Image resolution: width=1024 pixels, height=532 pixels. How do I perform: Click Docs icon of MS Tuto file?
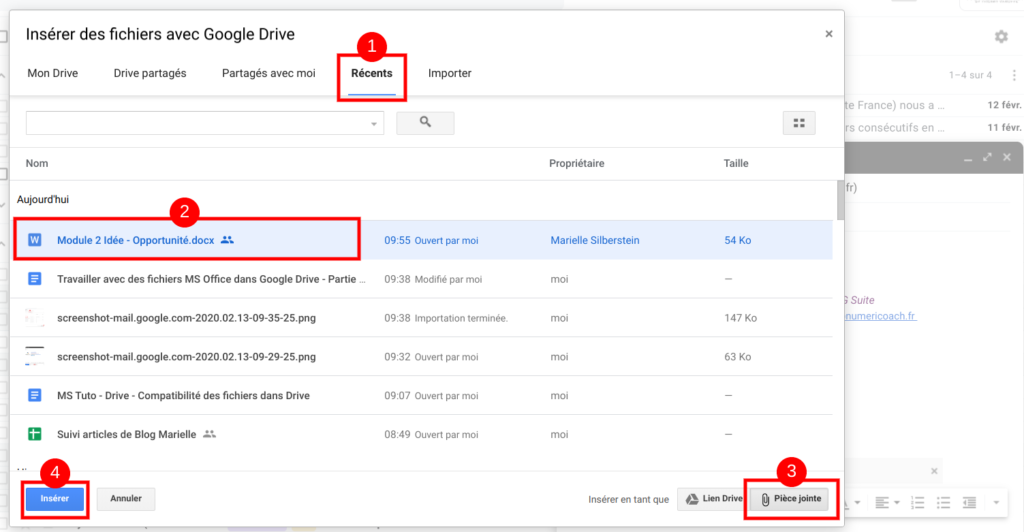(x=35, y=396)
